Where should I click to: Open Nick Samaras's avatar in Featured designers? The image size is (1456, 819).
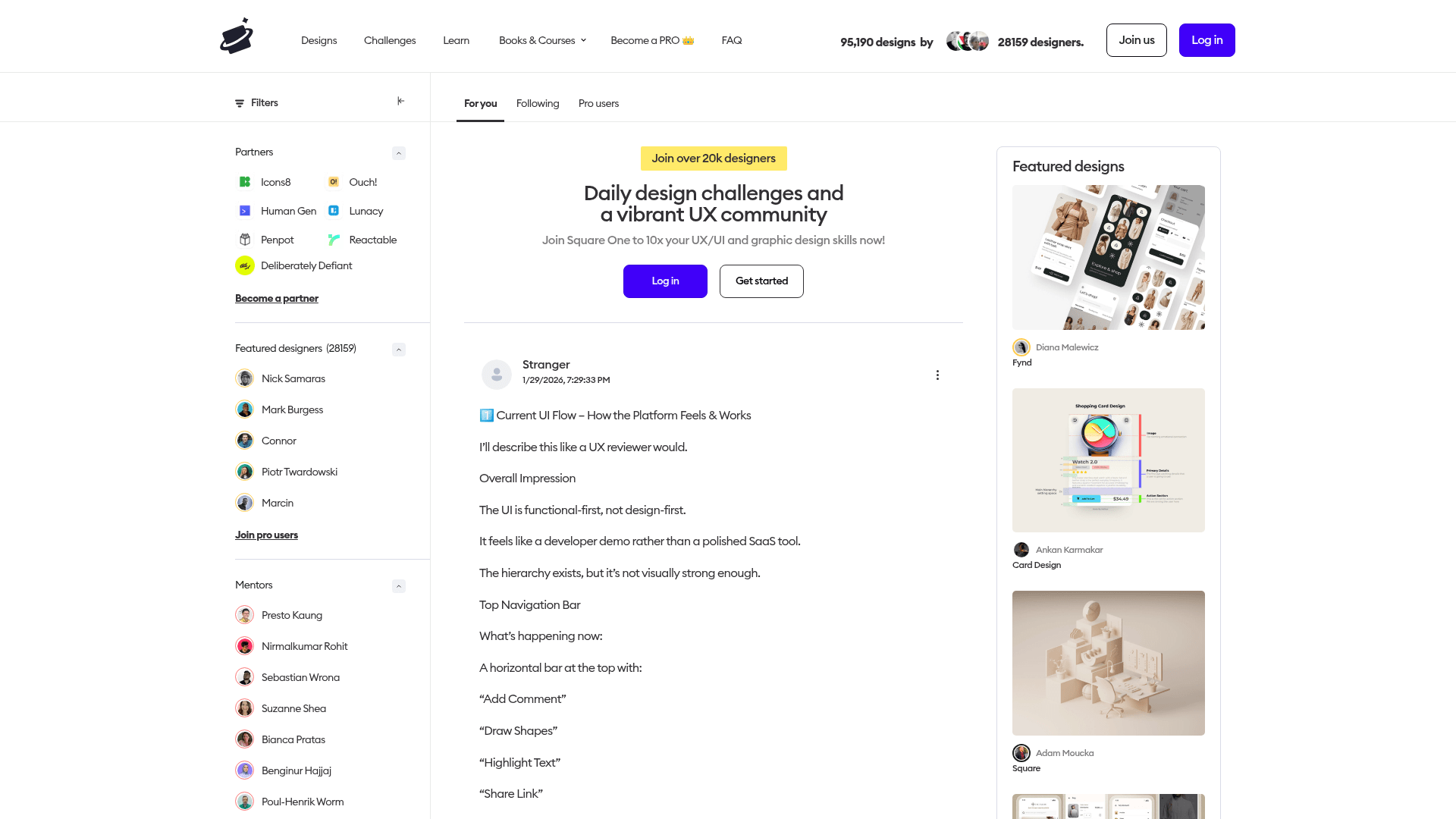(245, 378)
